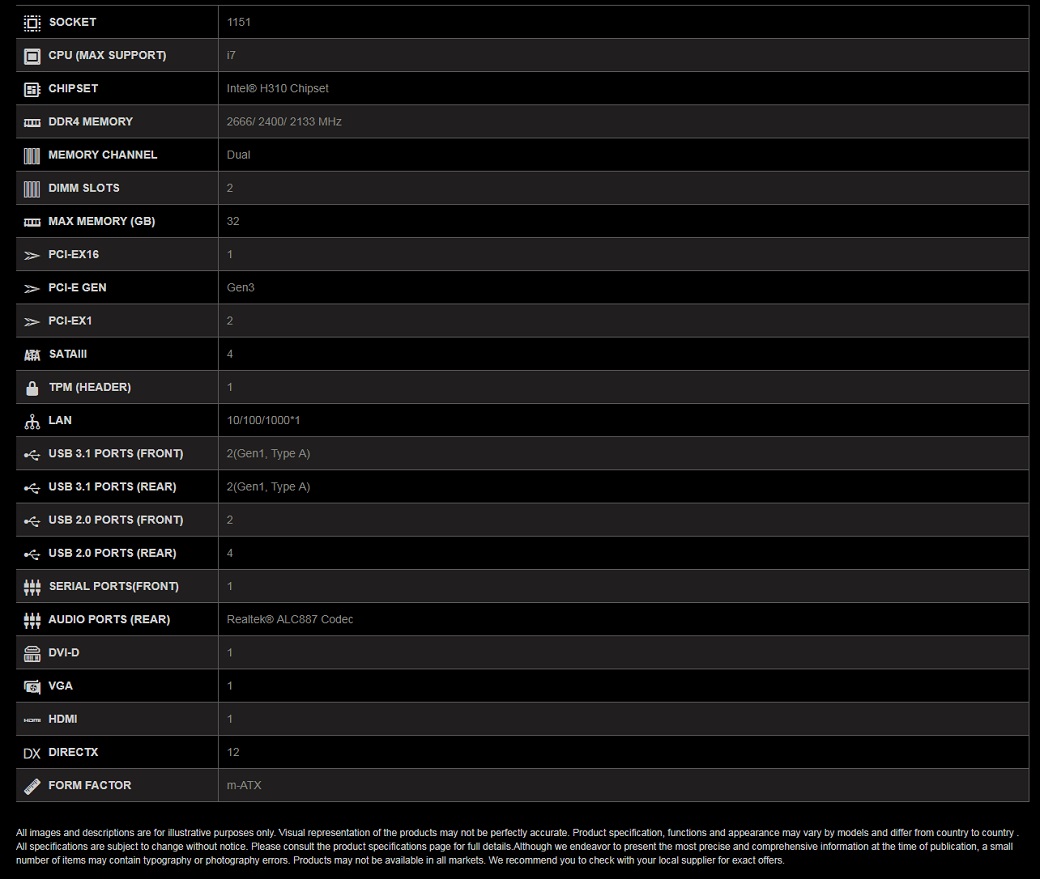Image resolution: width=1040 pixels, height=879 pixels.
Task: Click the DDR4 memory stick icon
Action: click(x=32, y=122)
